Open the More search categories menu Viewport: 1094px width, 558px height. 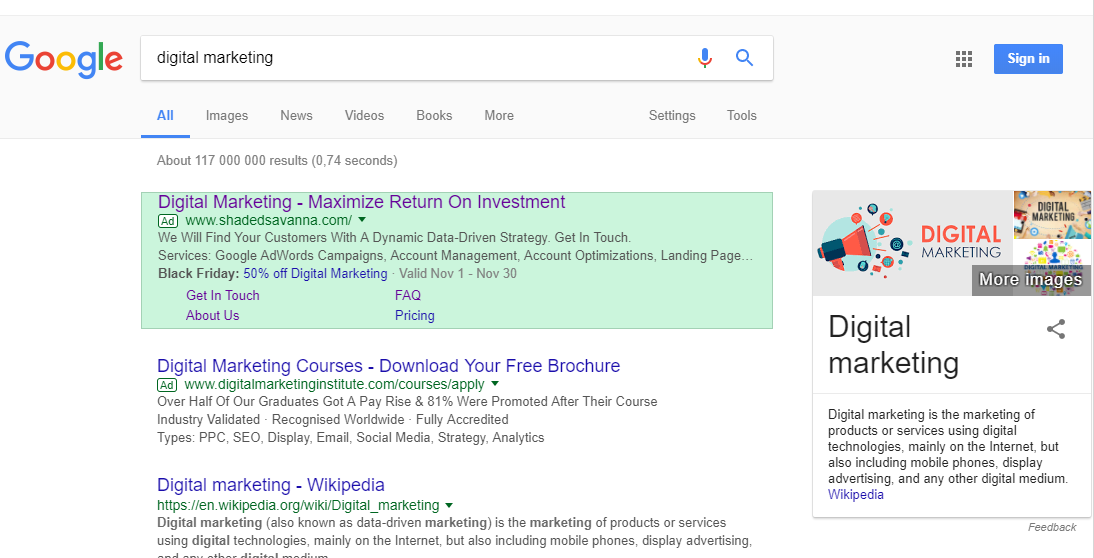pos(499,116)
